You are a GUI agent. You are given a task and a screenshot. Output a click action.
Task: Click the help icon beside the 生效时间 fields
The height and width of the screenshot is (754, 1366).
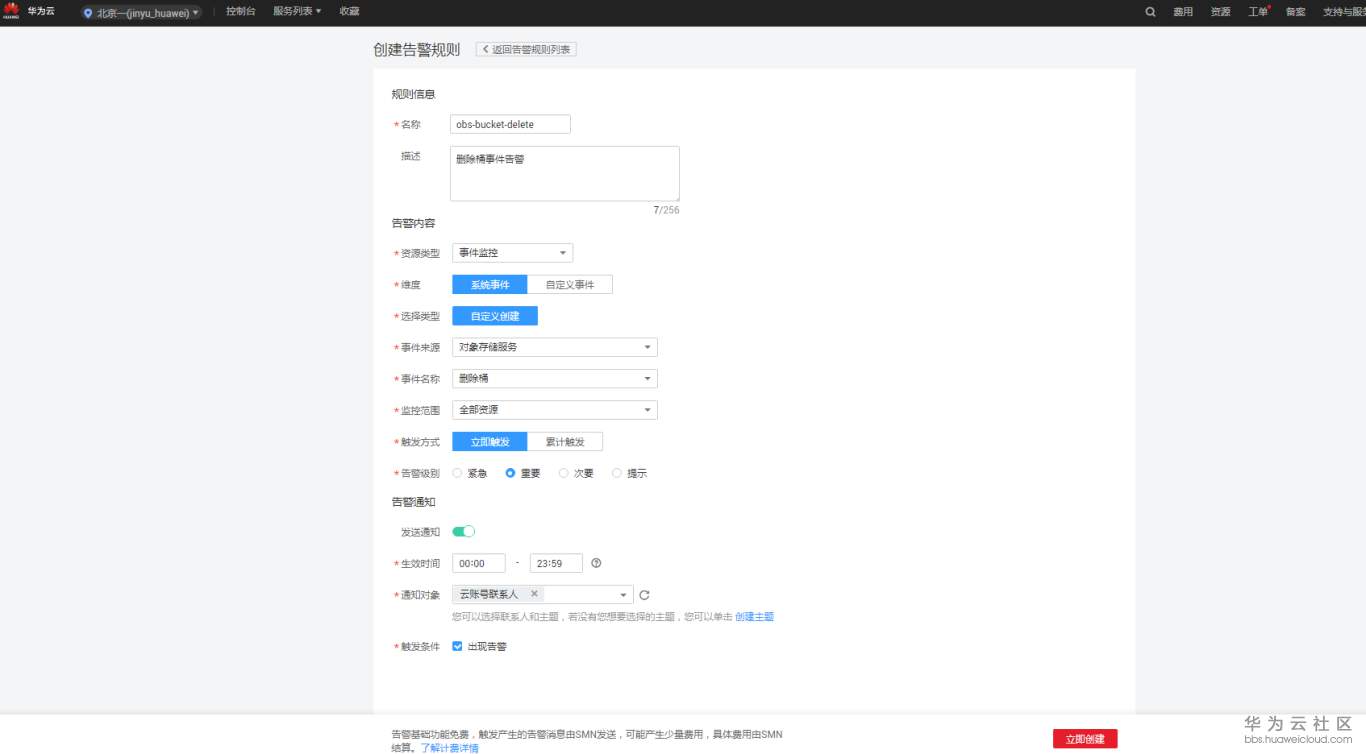596,563
